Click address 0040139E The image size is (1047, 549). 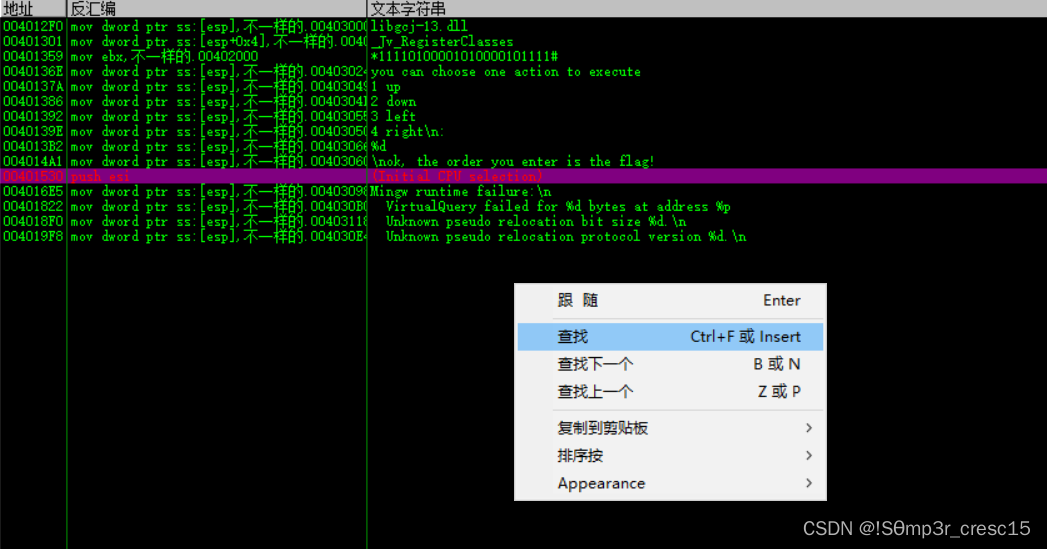point(33,132)
